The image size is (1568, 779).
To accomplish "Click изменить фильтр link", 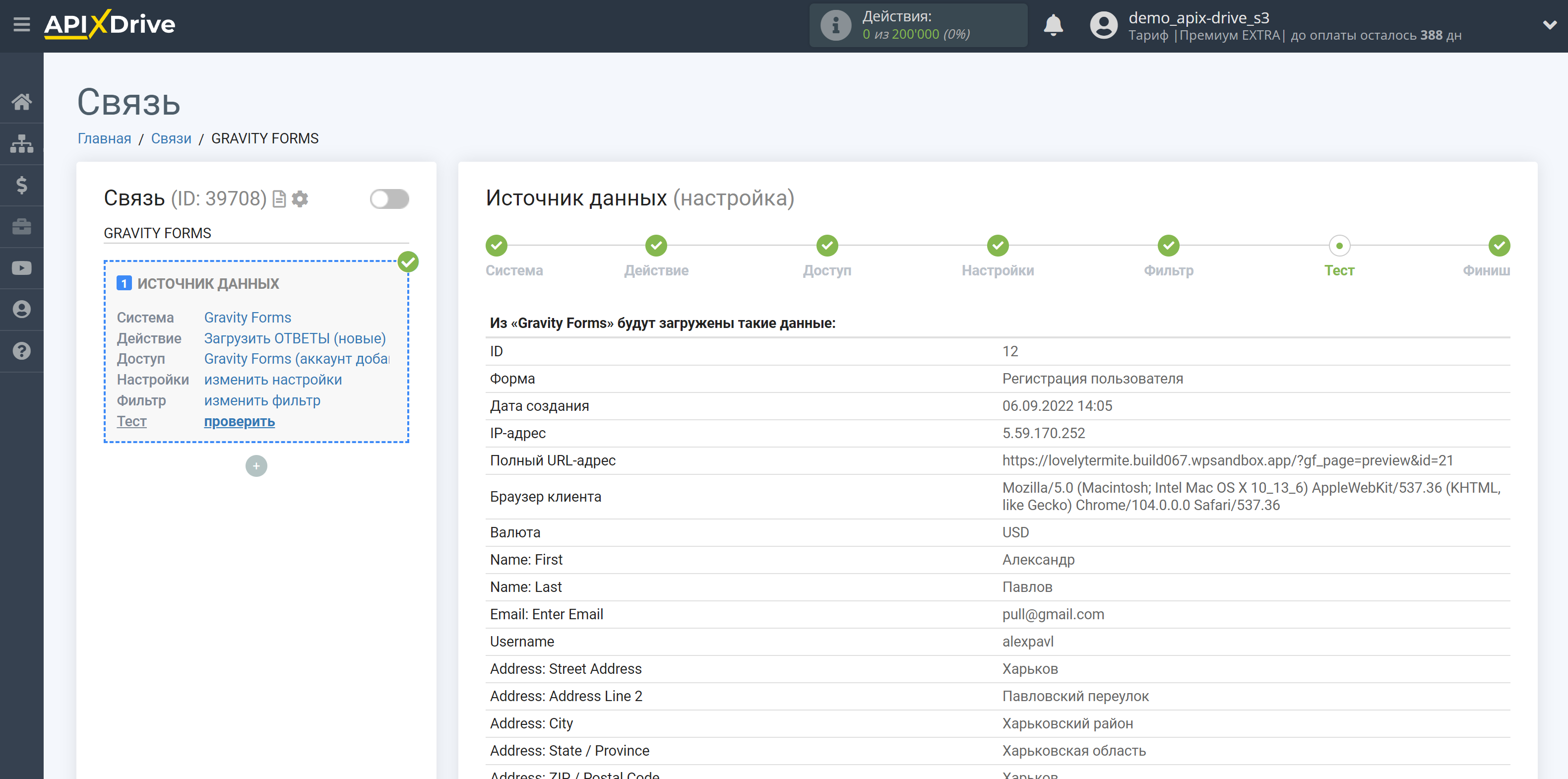I will click(x=262, y=400).
